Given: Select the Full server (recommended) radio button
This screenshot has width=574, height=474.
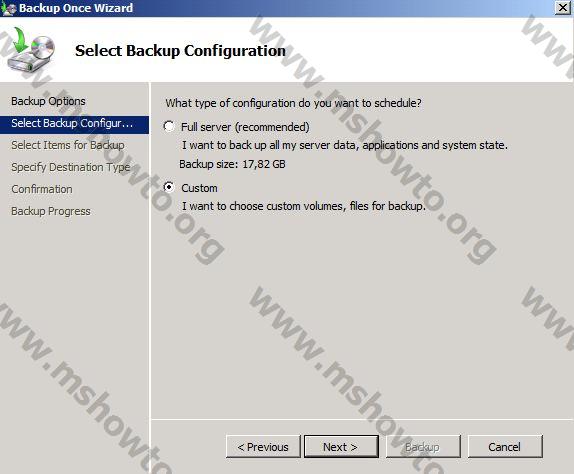Looking at the screenshot, I should pyautogui.click(x=169, y=127).
